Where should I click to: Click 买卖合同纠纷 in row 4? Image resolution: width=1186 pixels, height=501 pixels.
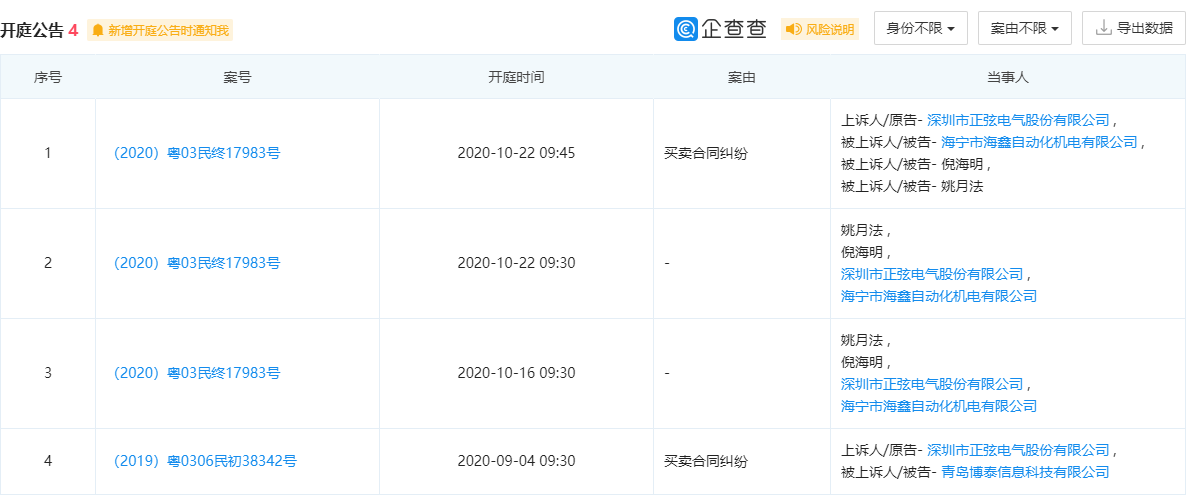(x=706, y=460)
